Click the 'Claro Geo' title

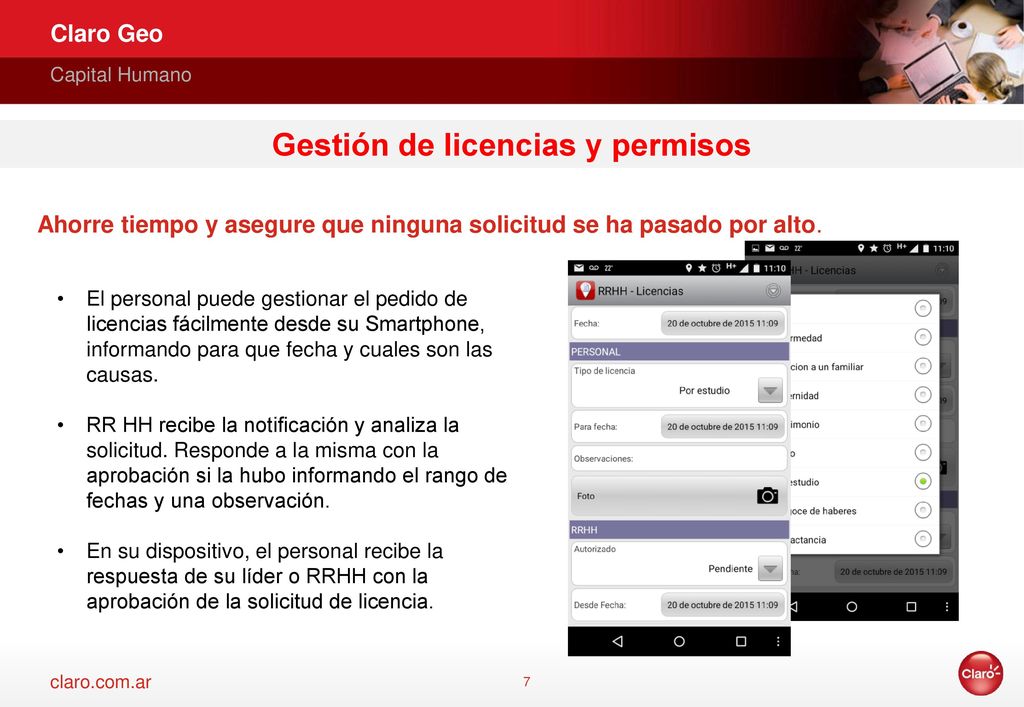(106, 33)
